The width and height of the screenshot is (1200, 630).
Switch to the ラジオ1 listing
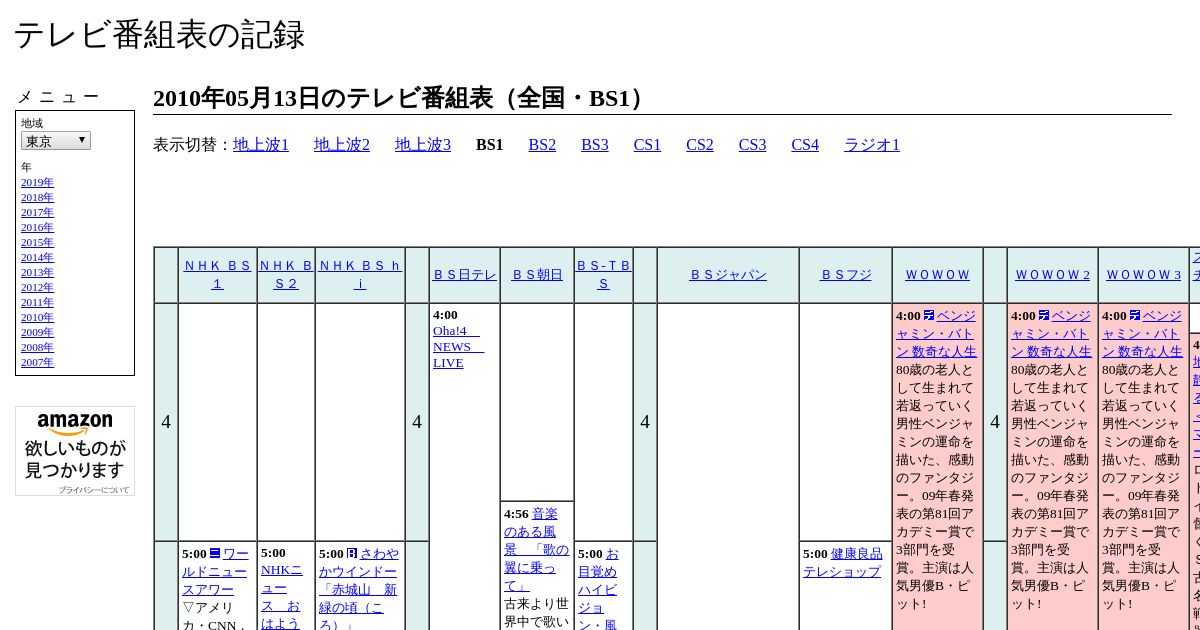(x=872, y=145)
